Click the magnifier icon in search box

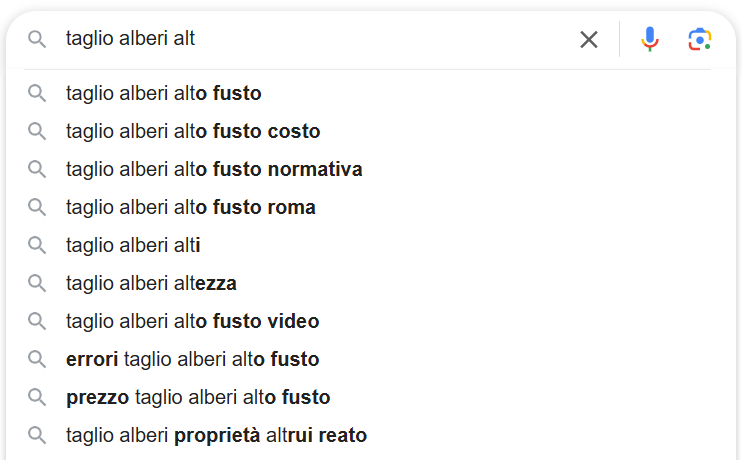coord(37,39)
